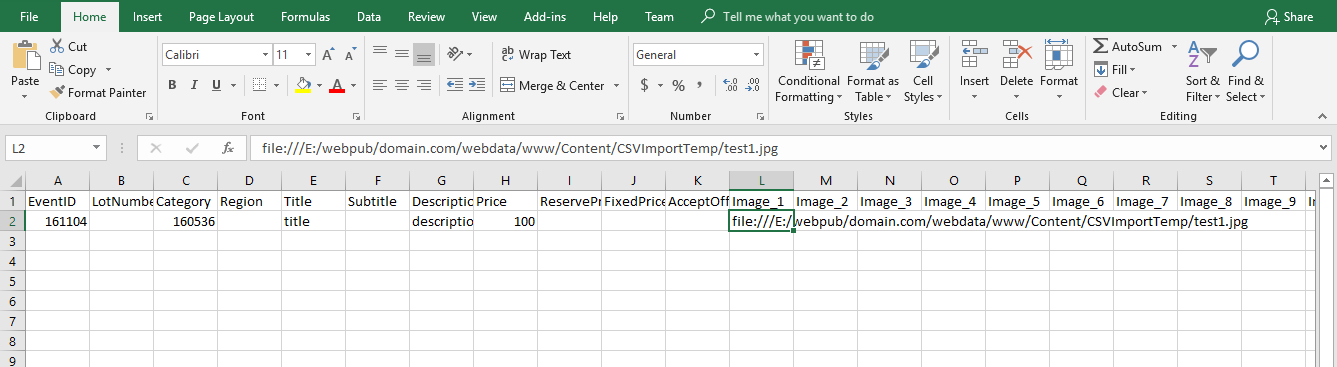Open Format as Table gallery
The width and height of the screenshot is (1337, 367).
pyautogui.click(x=872, y=71)
